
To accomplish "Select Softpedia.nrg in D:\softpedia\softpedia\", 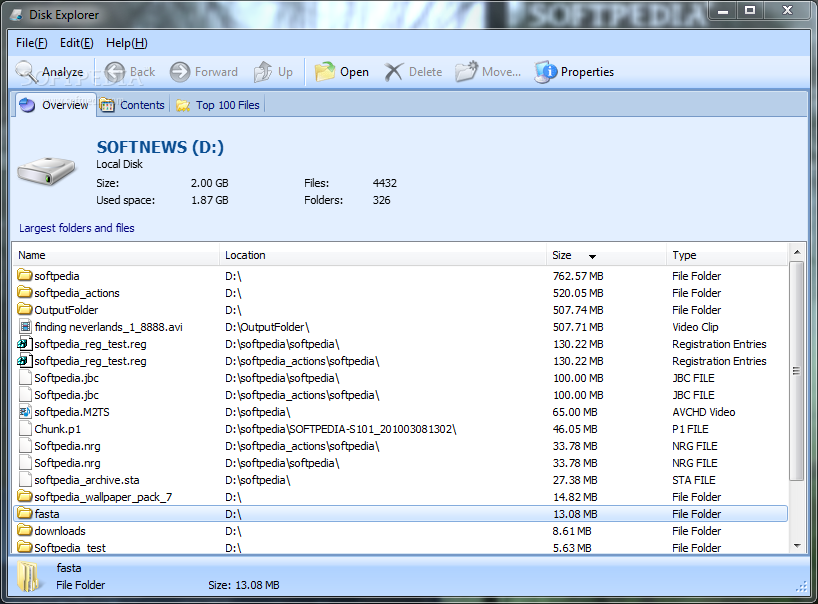I will pos(400,463).
